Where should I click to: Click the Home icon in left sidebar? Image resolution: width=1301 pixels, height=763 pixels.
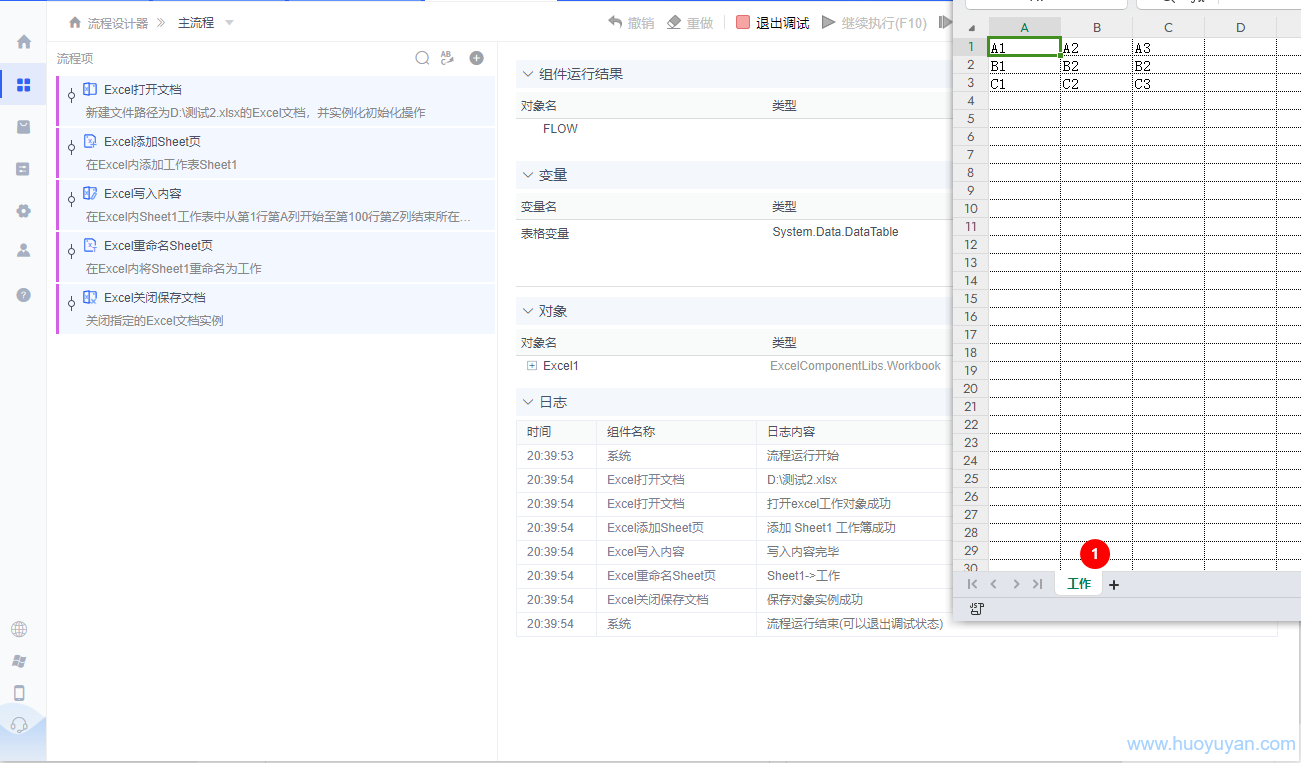click(22, 41)
